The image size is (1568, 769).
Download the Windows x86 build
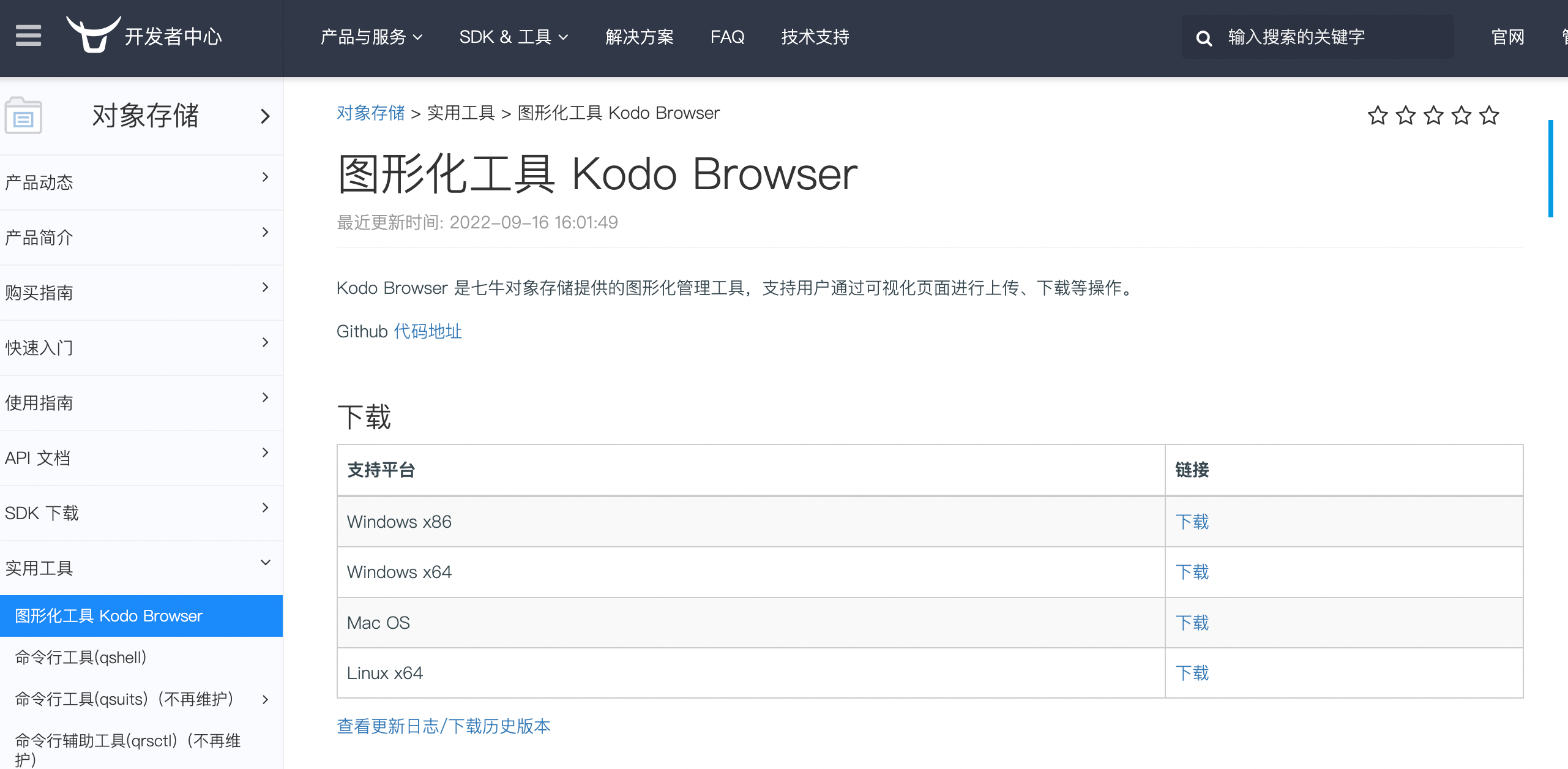point(1192,522)
